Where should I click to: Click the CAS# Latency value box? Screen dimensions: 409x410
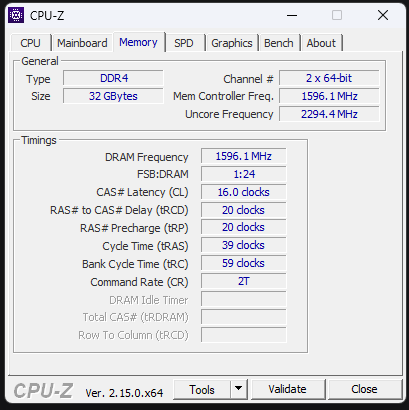coord(244,192)
